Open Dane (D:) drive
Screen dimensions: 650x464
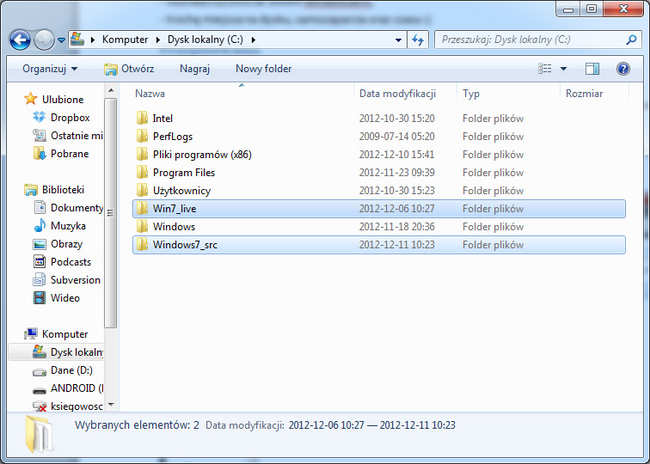[63, 370]
